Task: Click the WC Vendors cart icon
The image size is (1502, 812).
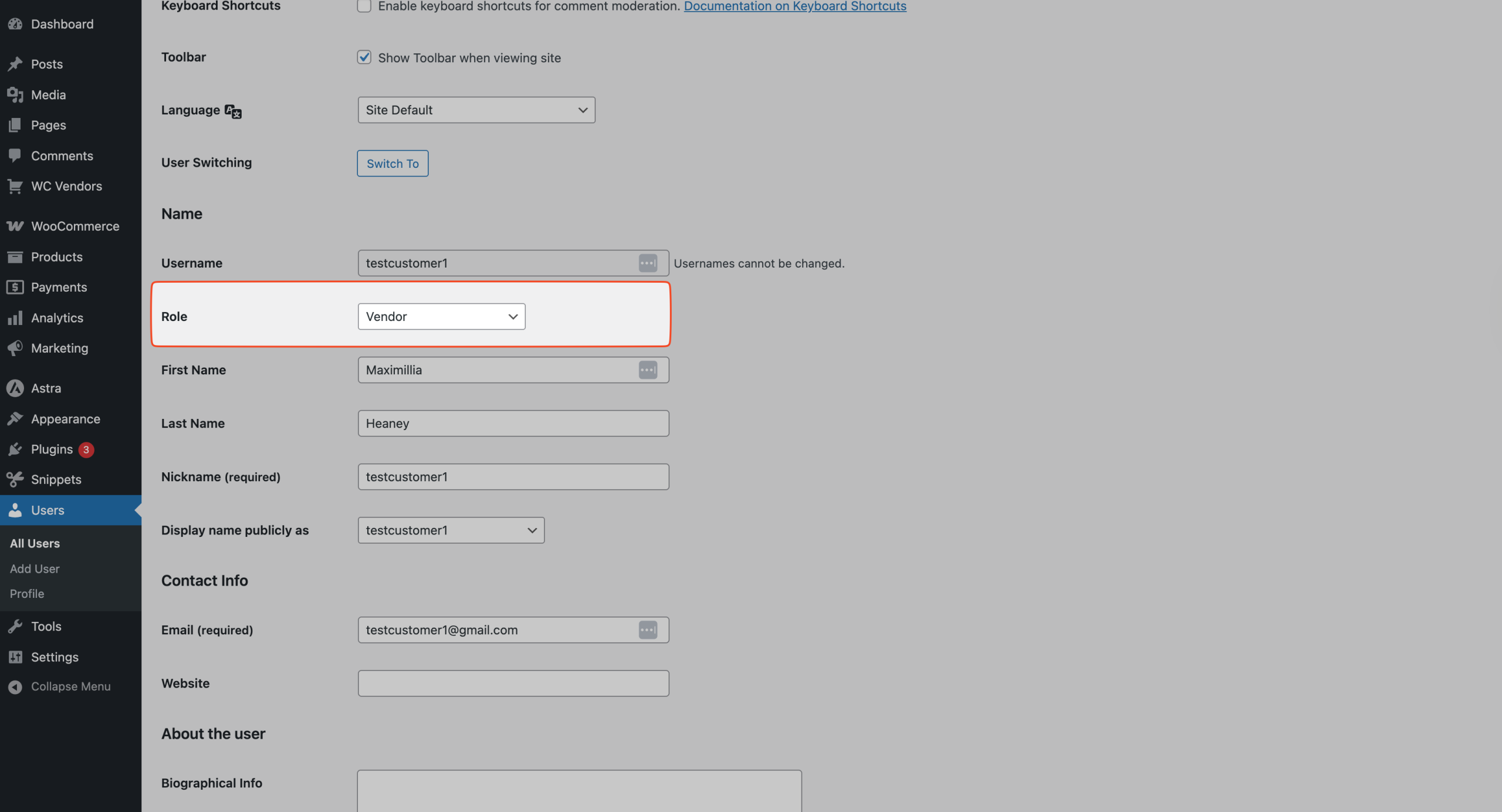Action: click(15, 186)
